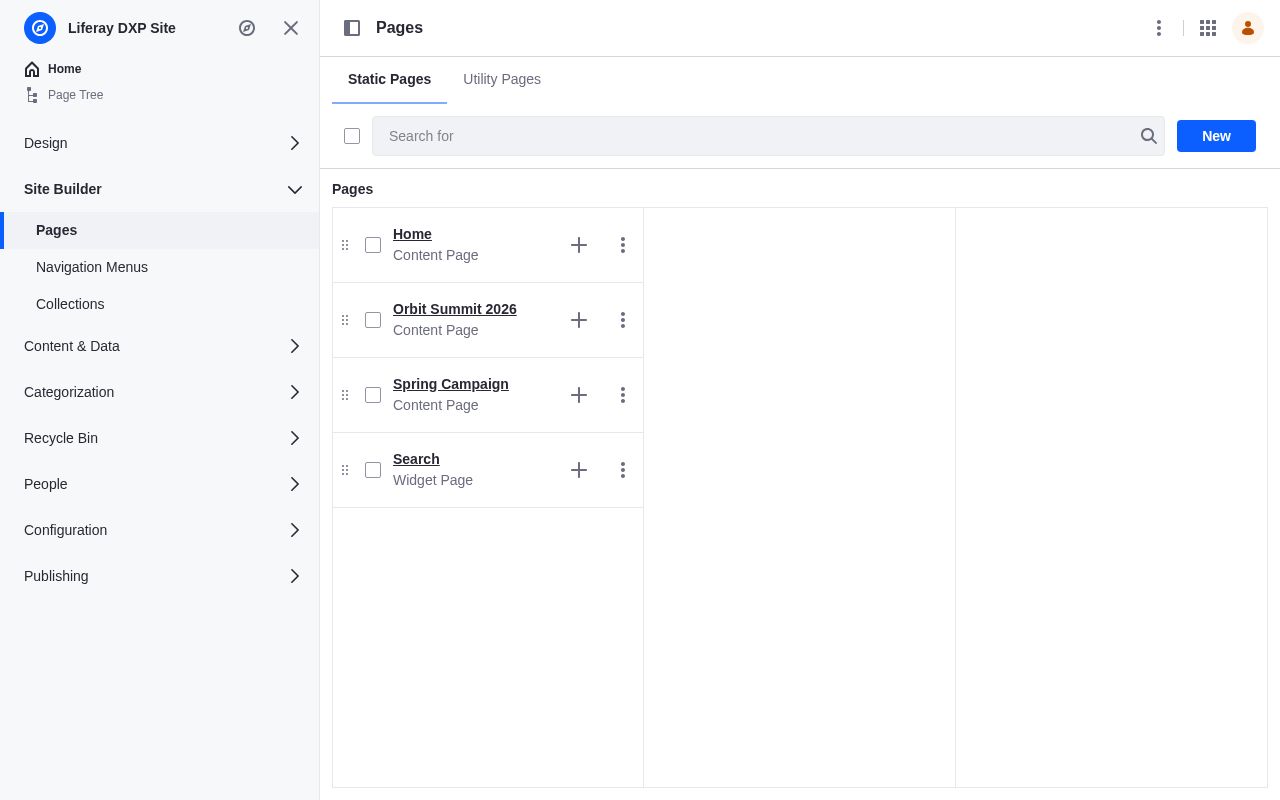Expand the People section
The width and height of the screenshot is (1280, 800).
[160, 484]
